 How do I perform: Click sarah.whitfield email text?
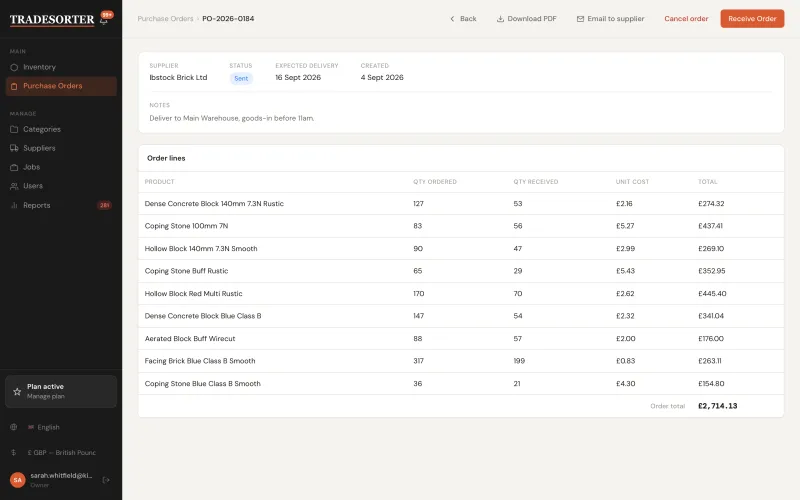click(61, 476)
